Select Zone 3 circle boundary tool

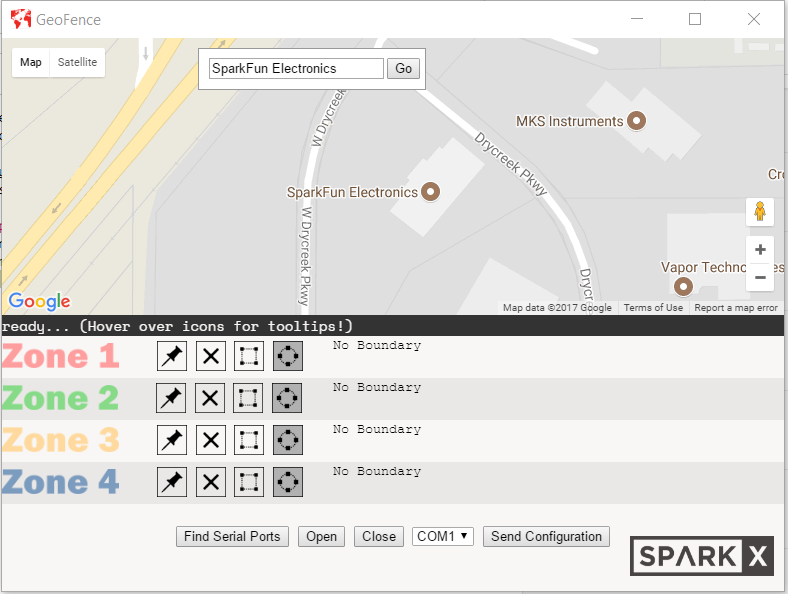tap(287, 440)
